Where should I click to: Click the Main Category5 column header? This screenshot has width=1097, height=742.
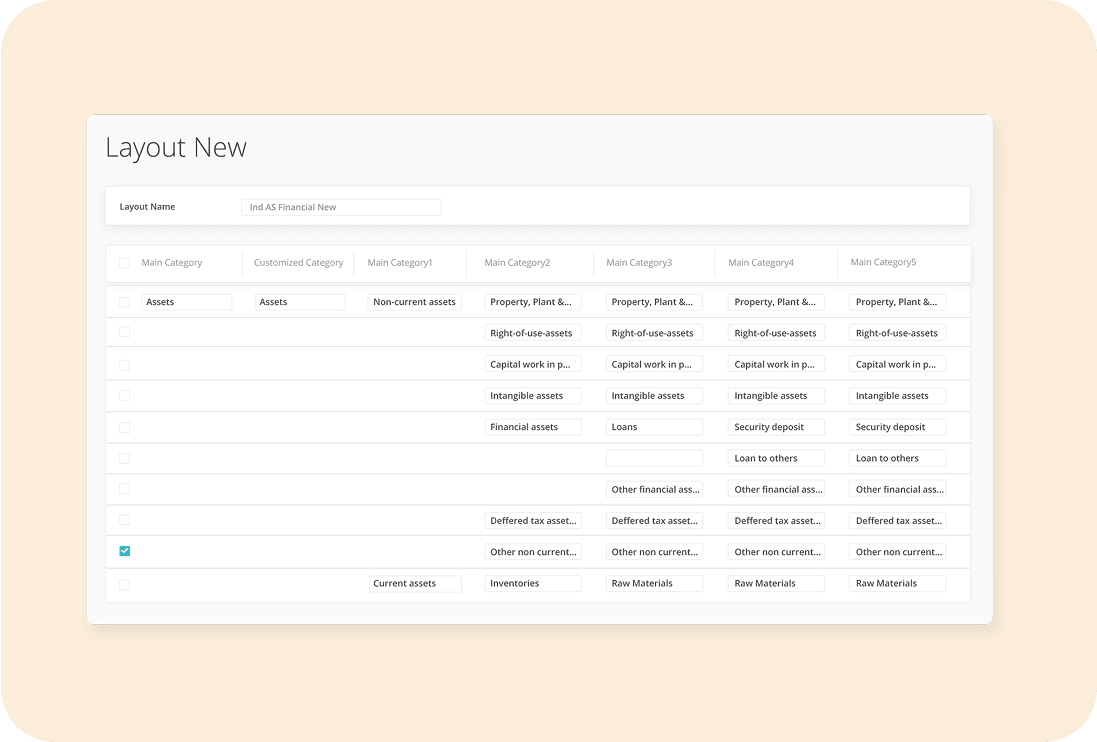click(883, 262)
